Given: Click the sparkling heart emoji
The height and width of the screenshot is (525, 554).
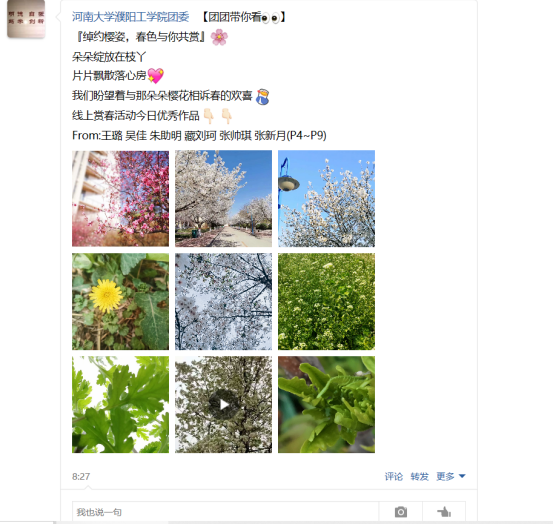Looking at the screenshot, I should click(x=155, y=75).
